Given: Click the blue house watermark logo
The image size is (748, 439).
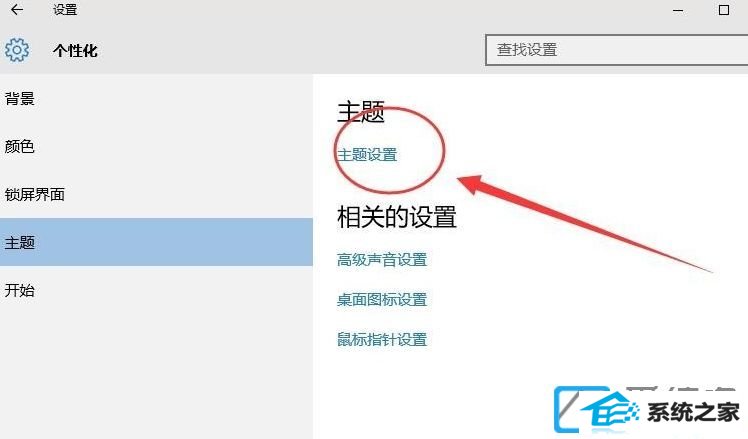Looking at the screenshot, I should point(610,410).
